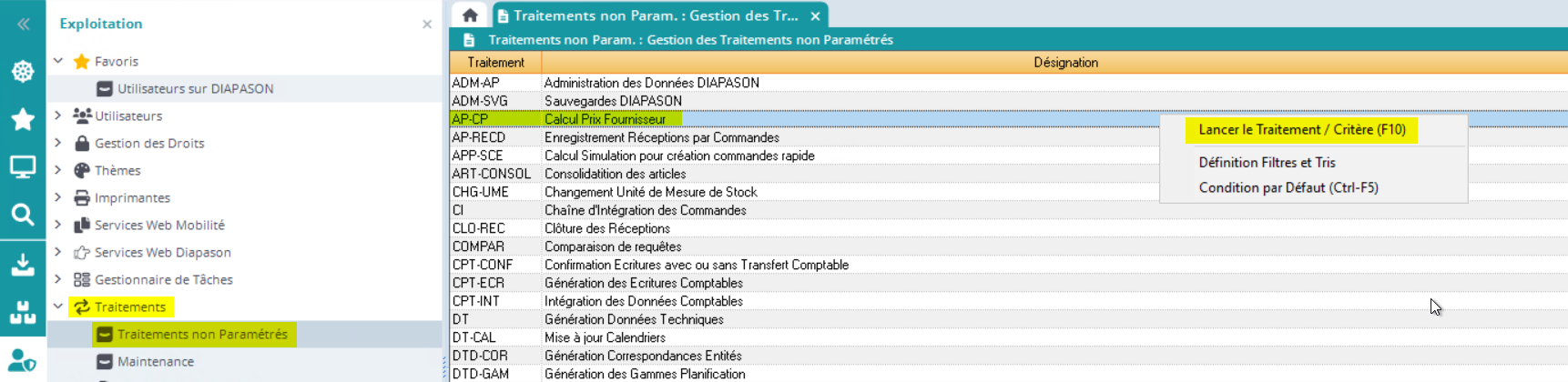Open the user shield icon in left rail
Viewport: 1568px width, 382px height.
[x=23, y=361]
